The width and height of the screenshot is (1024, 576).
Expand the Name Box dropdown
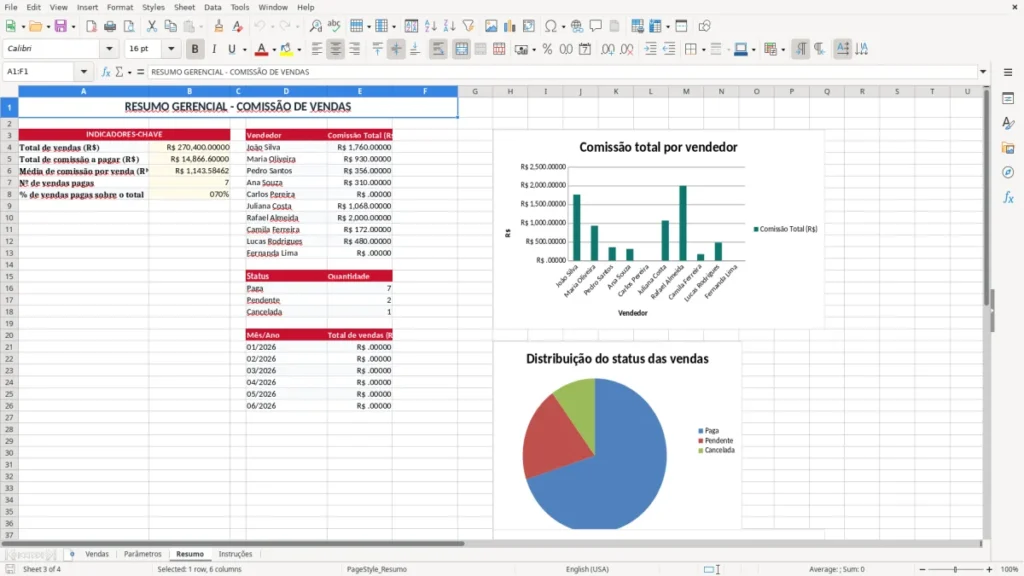point(84,72)
